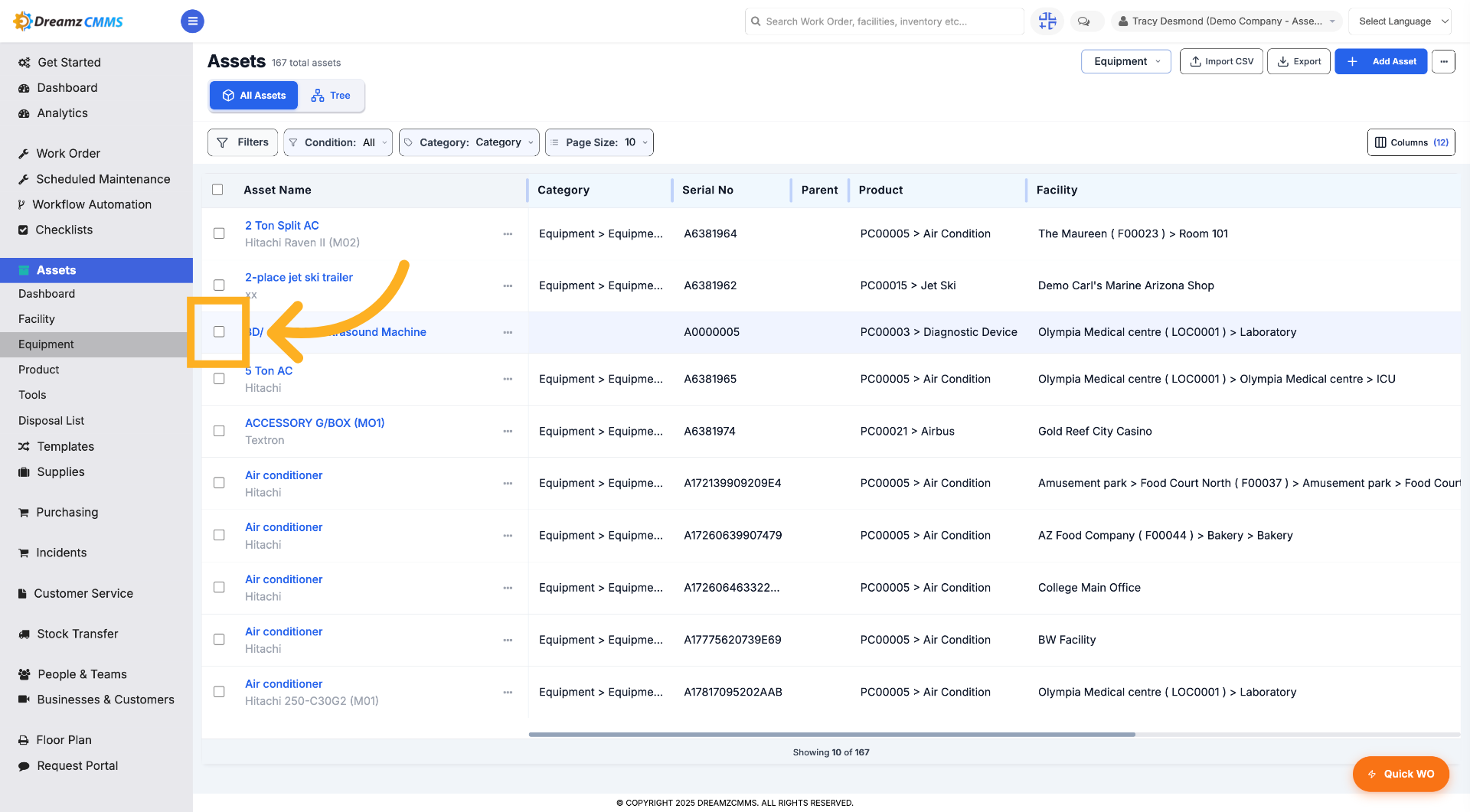Check the College Main Office row checkbox
1470x812 pixels.
(219, 587)
